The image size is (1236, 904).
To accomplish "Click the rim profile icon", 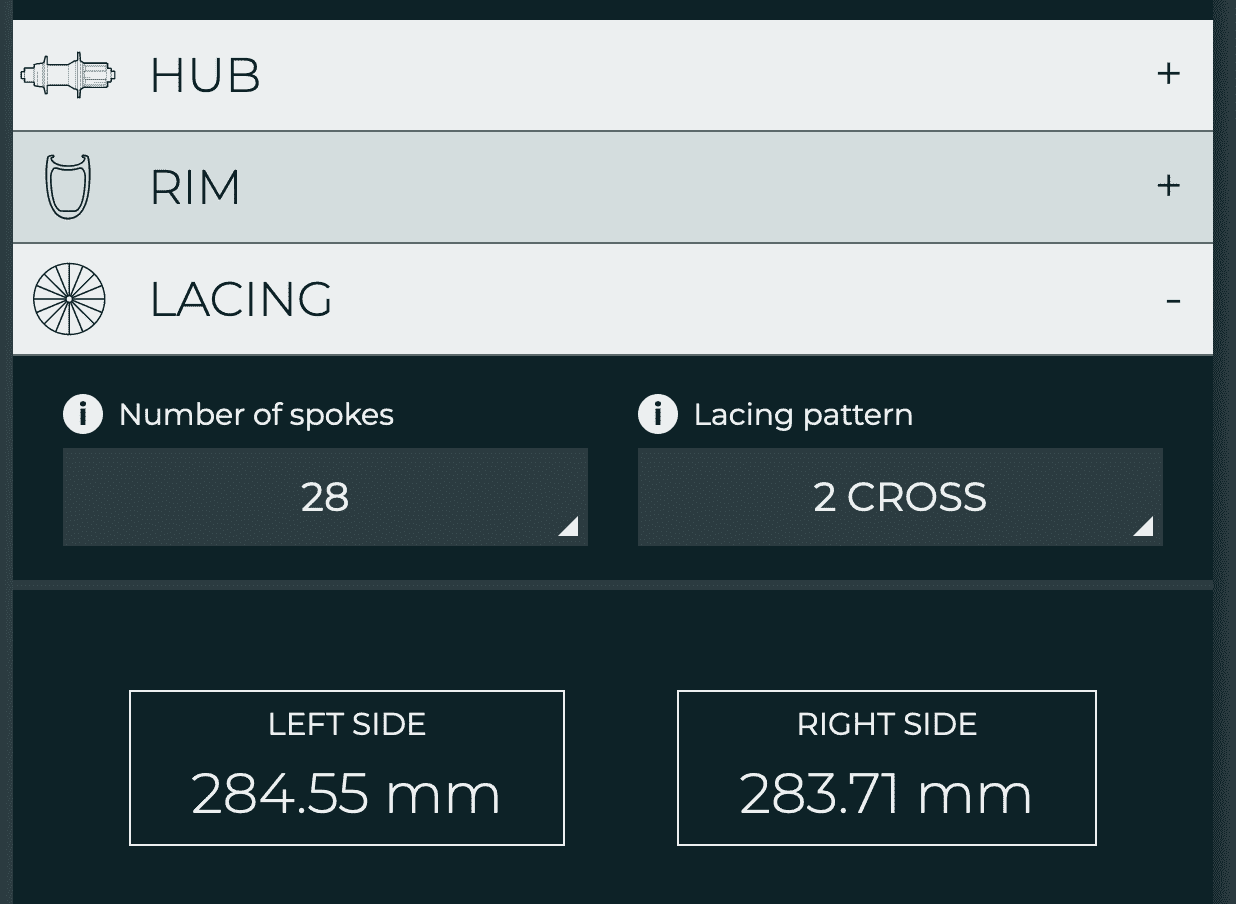I will (x=68, y=187).
